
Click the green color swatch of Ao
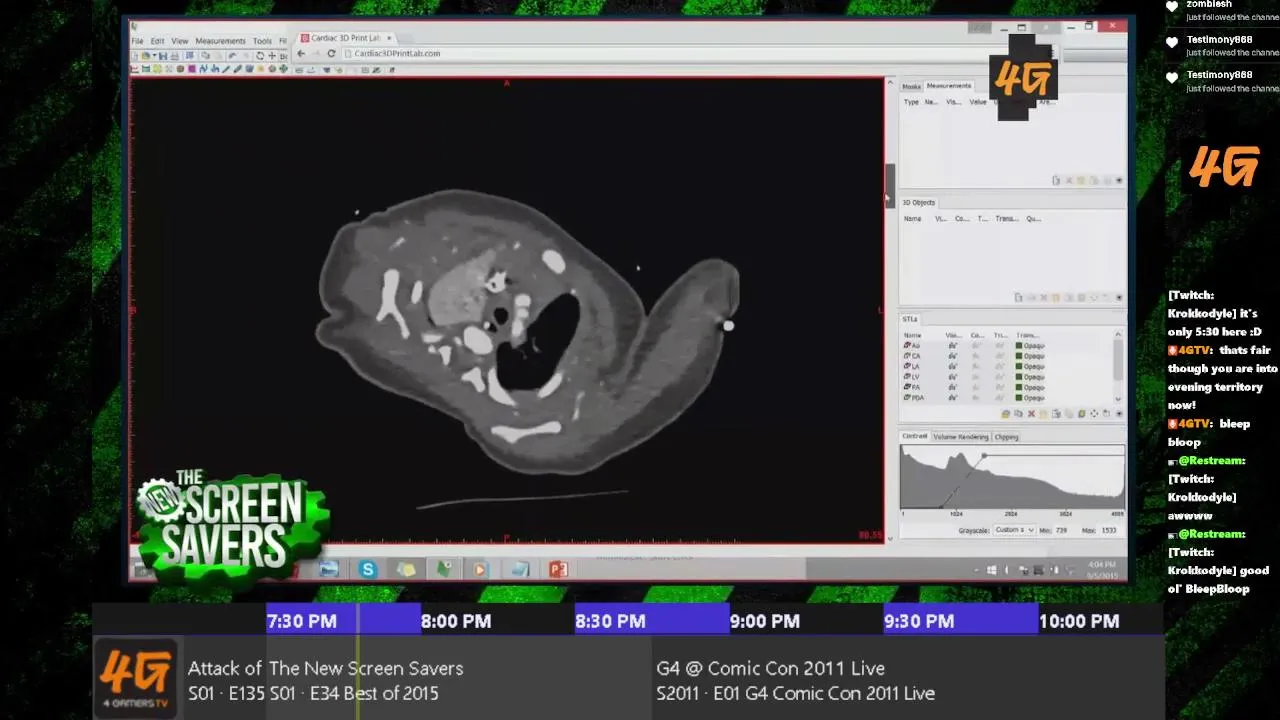1019,345
